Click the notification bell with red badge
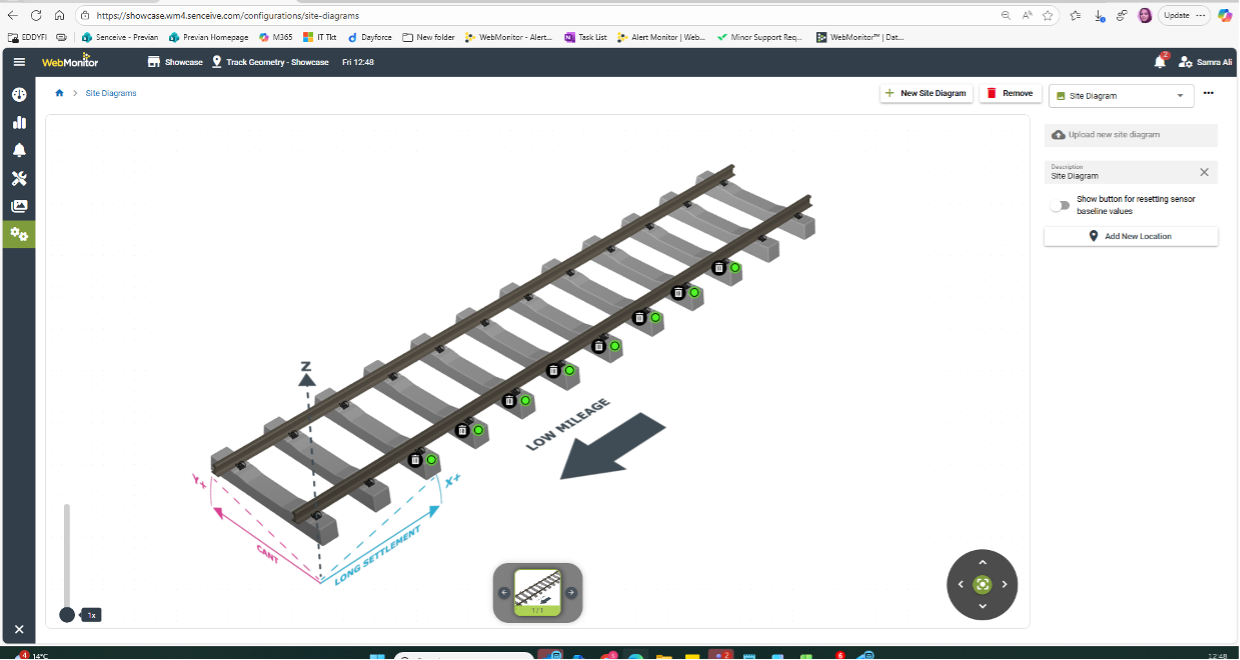The image size is (1240, 660). click(1160, 62)
